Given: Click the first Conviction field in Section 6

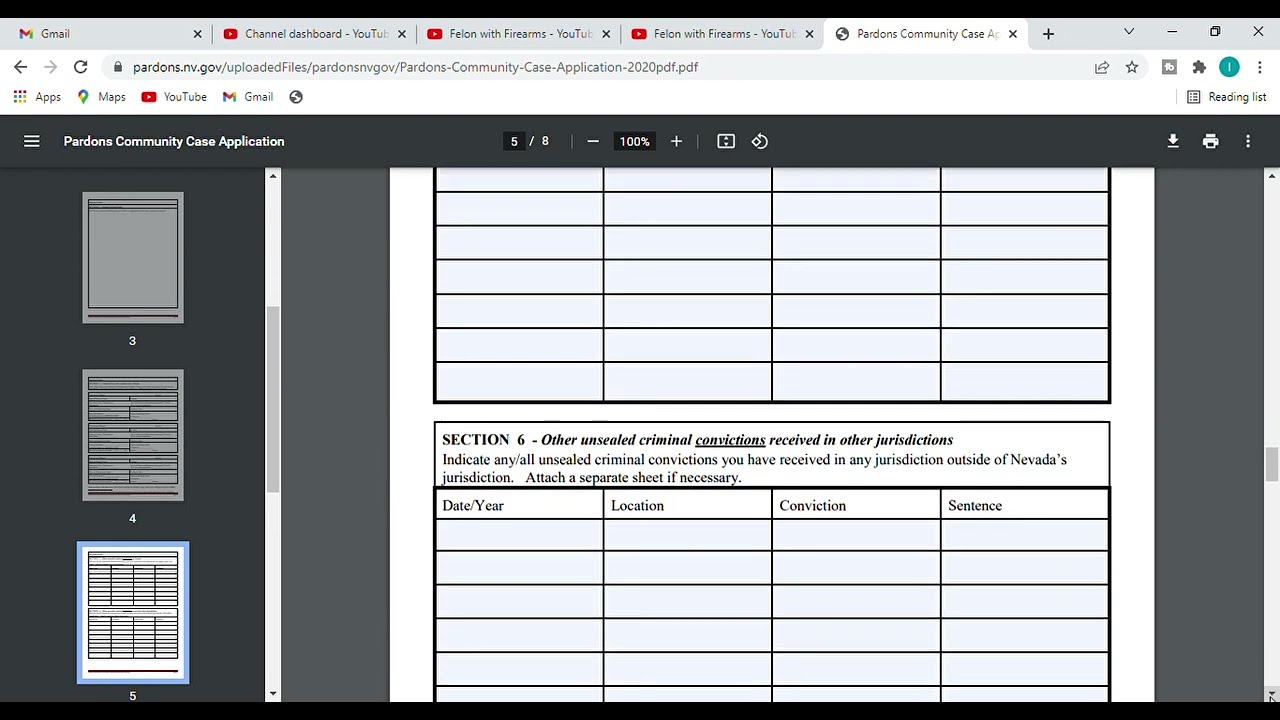Looking at the screenshot, I should [856, 536].
